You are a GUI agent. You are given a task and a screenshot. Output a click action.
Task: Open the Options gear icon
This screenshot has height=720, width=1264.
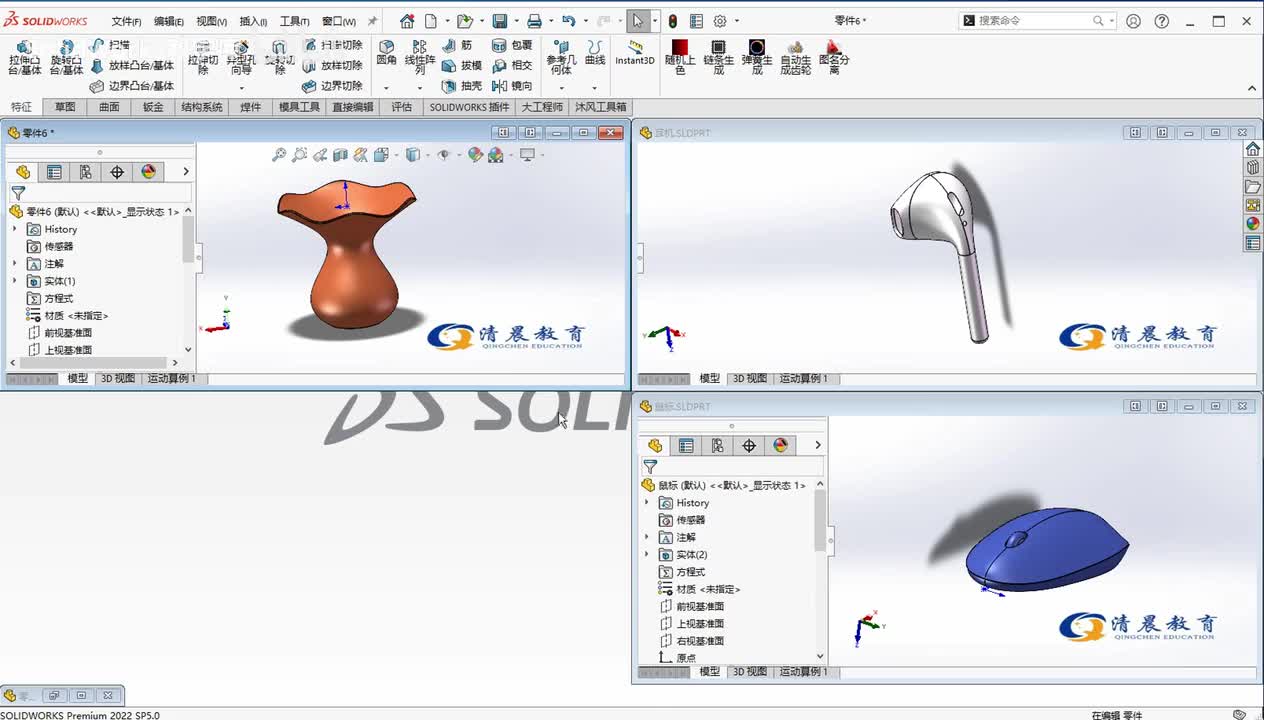(720, 21)
